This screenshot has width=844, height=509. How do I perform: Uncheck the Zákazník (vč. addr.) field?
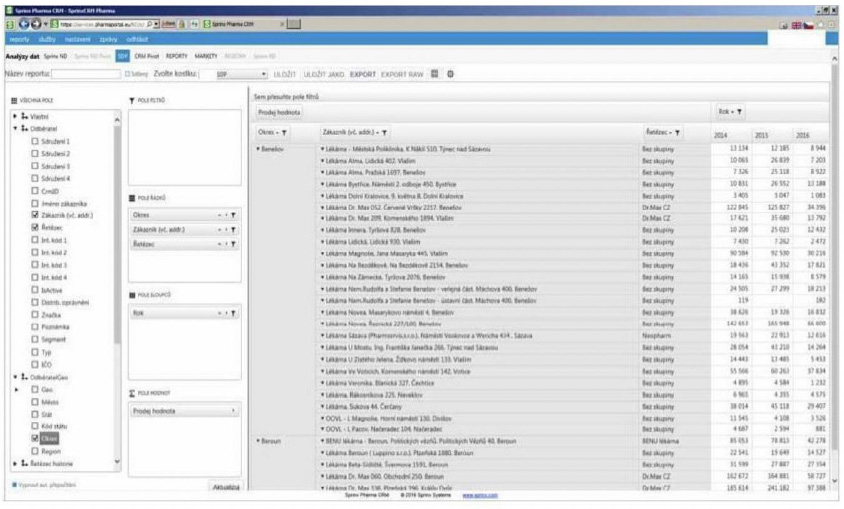click(x=36, y=215)
